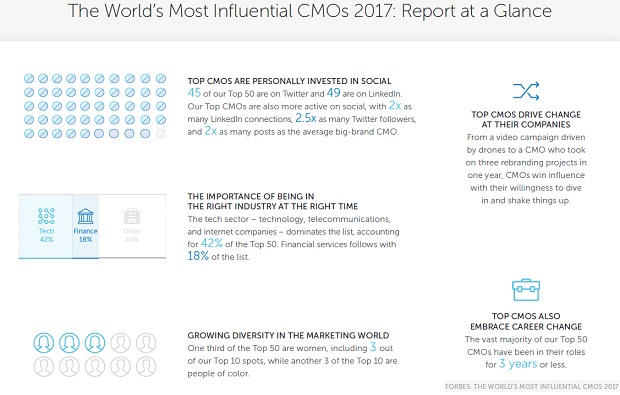This screenshot has height=395, width=620.
Task: Click the '3 years' highlighted text
Action: point(518,363)
